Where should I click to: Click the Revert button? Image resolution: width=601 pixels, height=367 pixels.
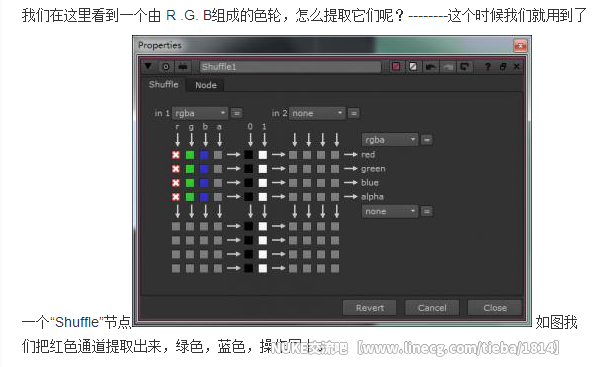[x=369, y=308]
